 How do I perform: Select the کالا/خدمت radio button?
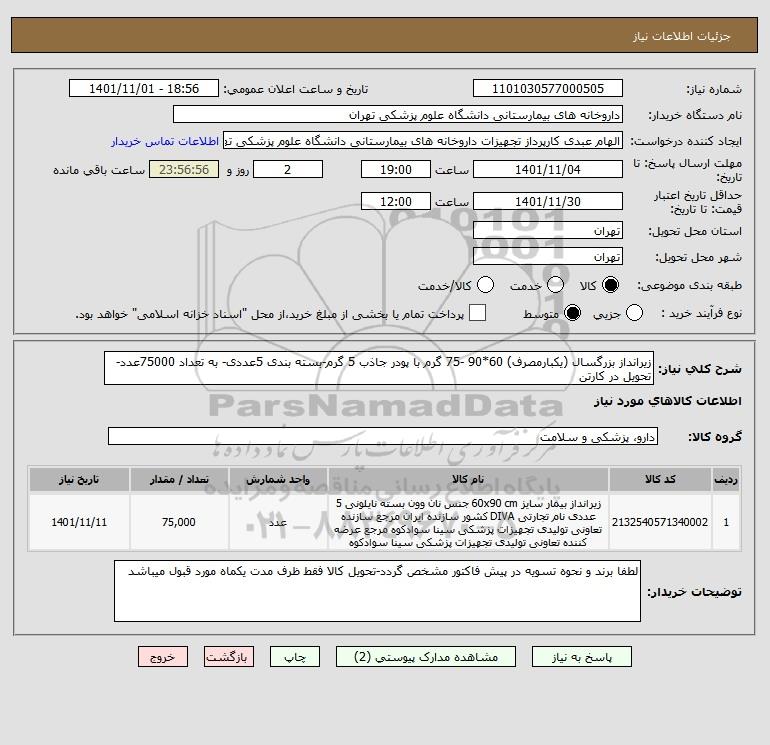click(x=486, y=285)
